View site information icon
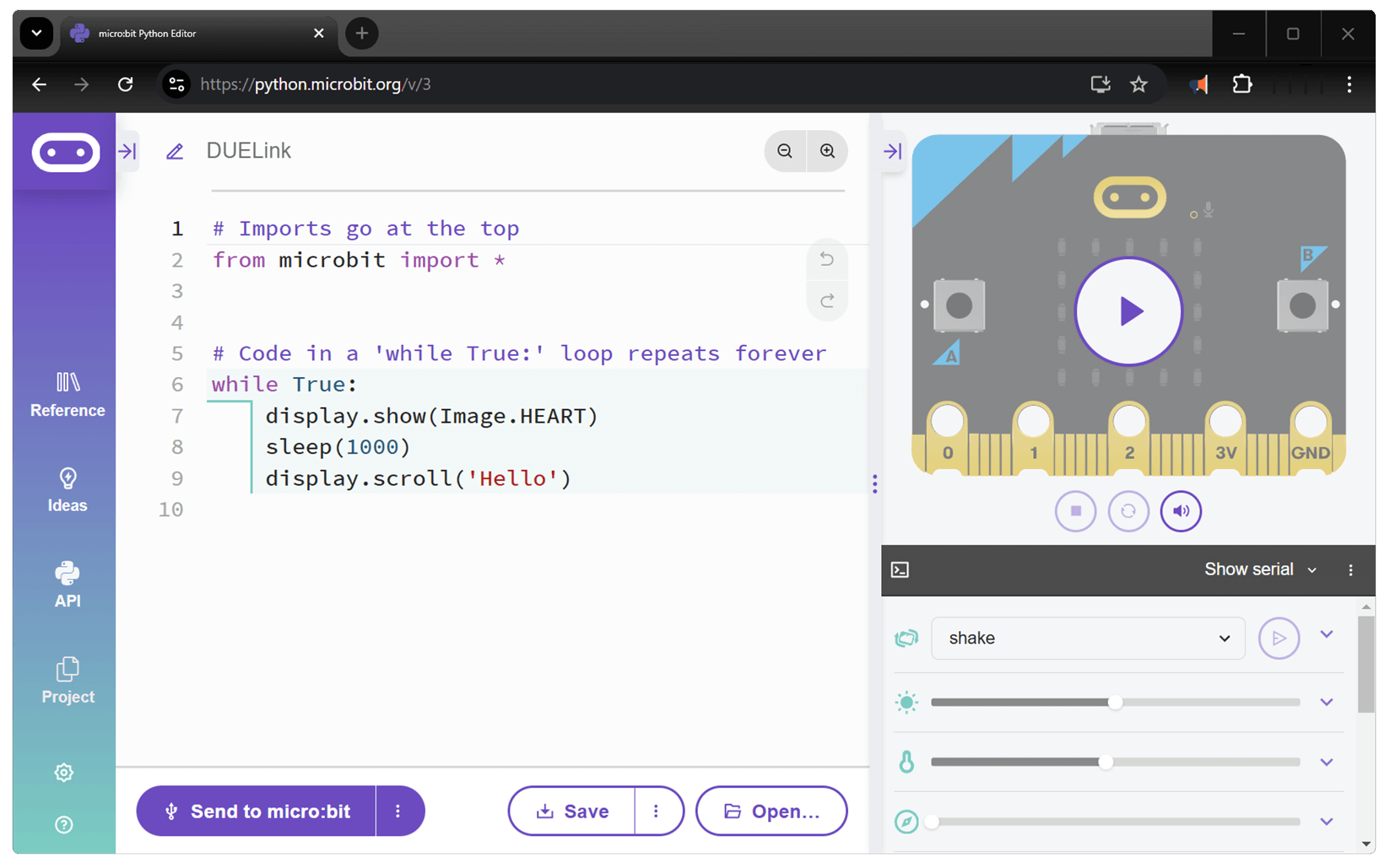 [176, 84]
